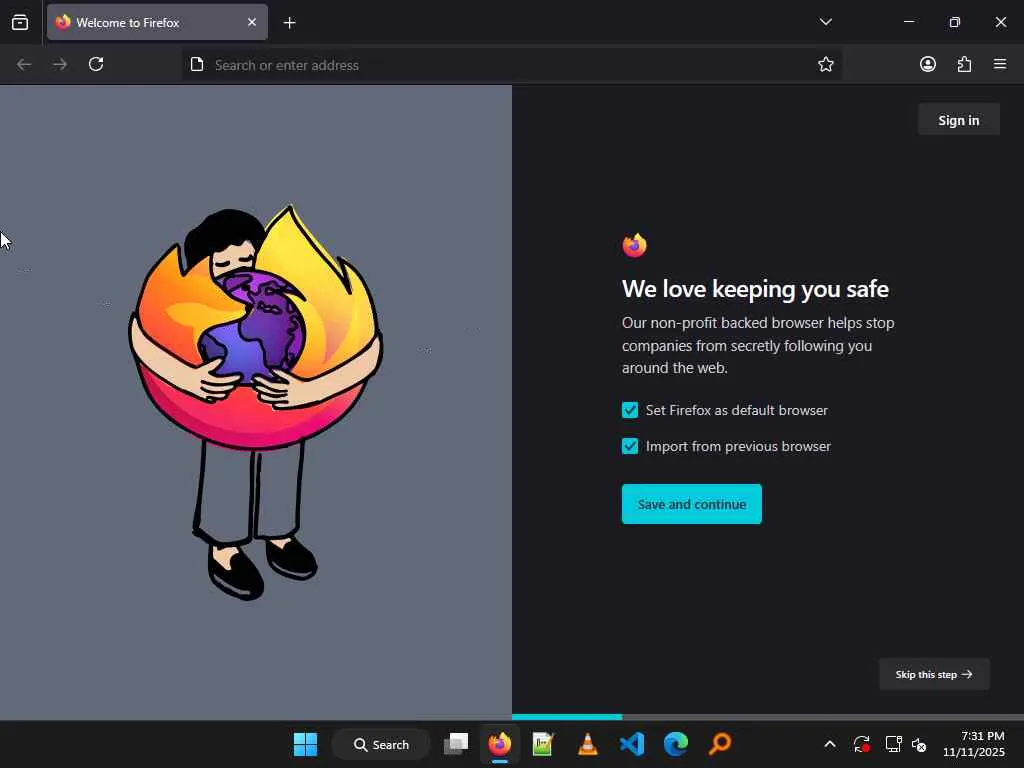Click the sync status tray icon
Screen dimensions: 1024x768
[861, 744]
